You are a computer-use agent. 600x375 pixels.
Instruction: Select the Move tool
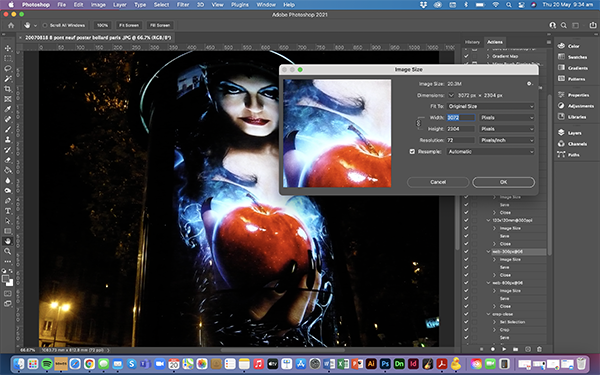click(x=8, y=48)
